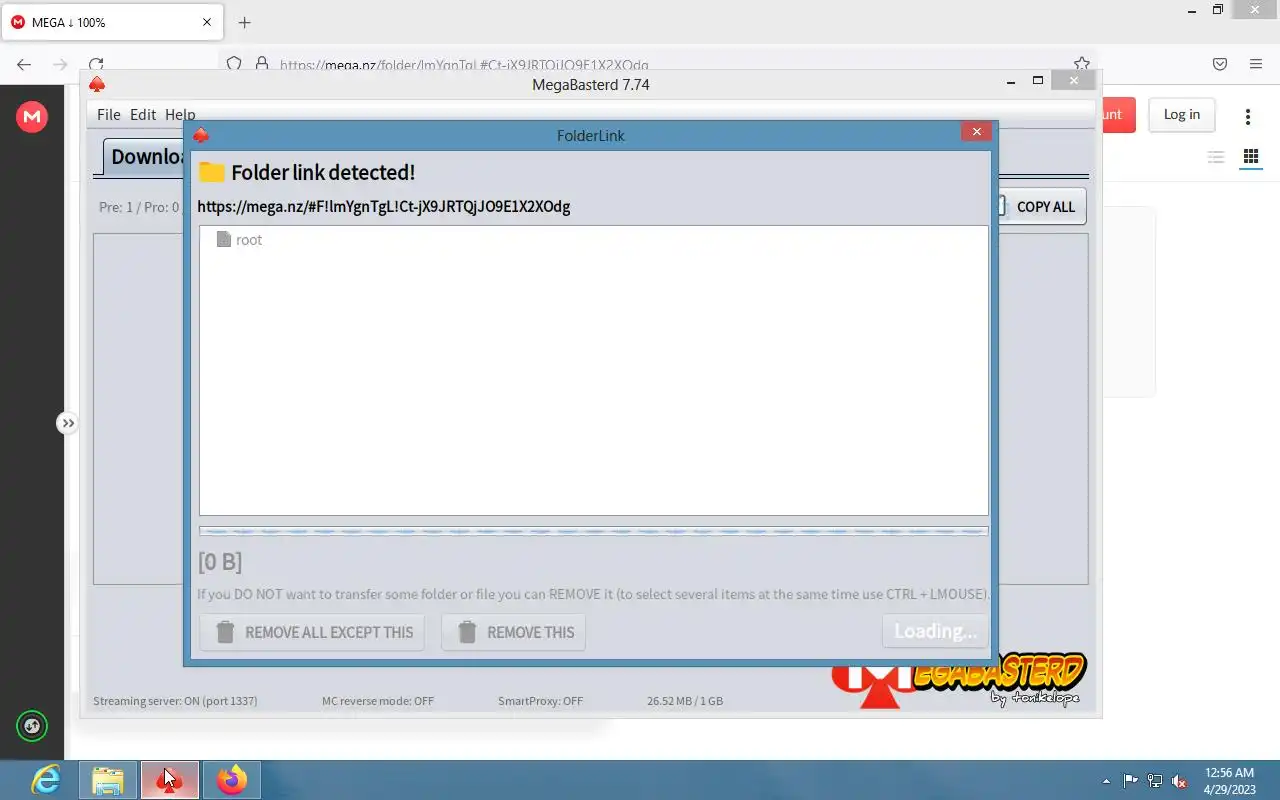Screen dimensions: 1280x800
Task: Switch MEGA page to list view
Action: click(x=1216, y=157)
